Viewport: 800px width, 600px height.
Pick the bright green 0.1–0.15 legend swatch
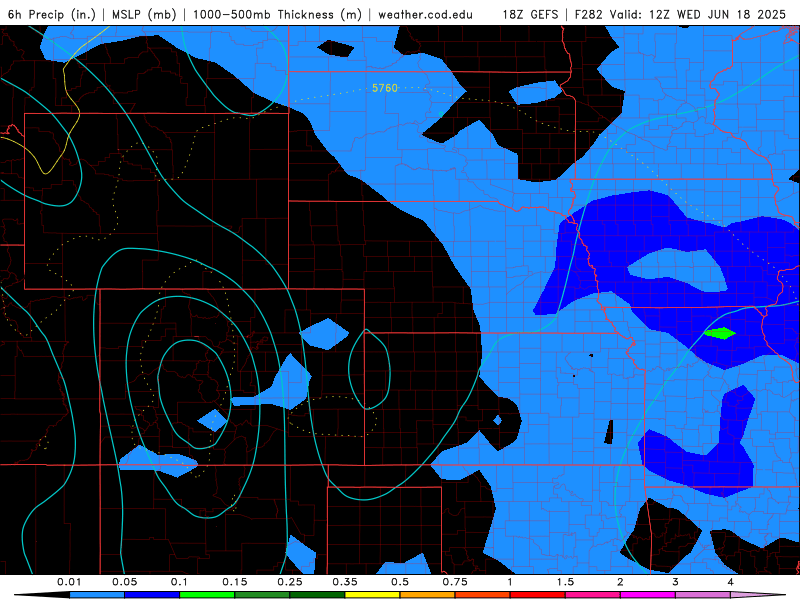pyautogui.click(x=207, y=595)
